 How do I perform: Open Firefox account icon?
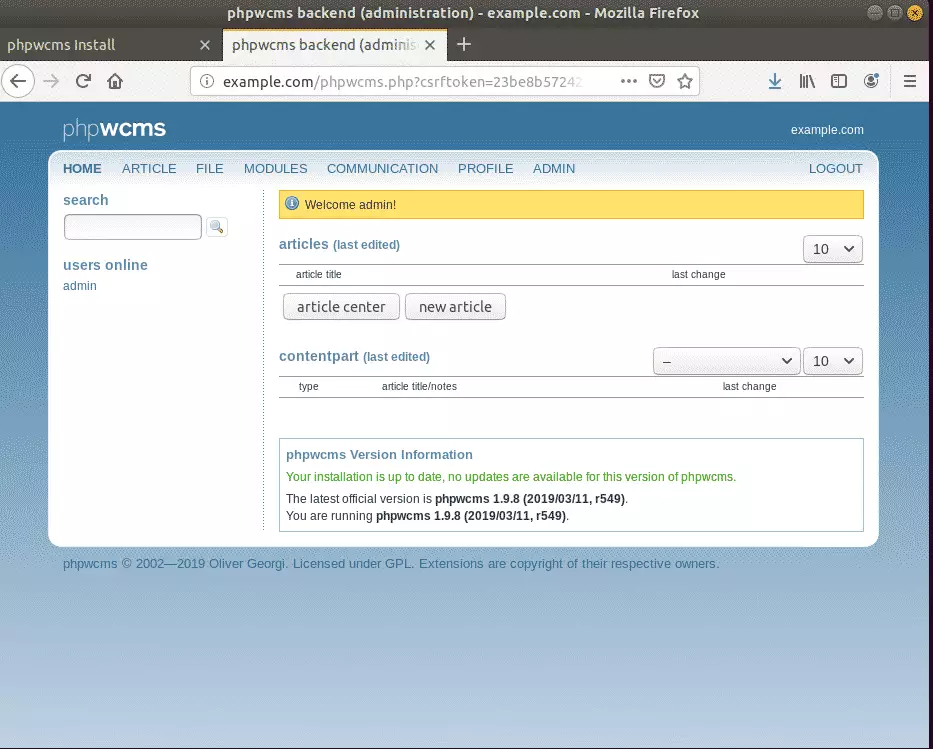click(871, 81)
